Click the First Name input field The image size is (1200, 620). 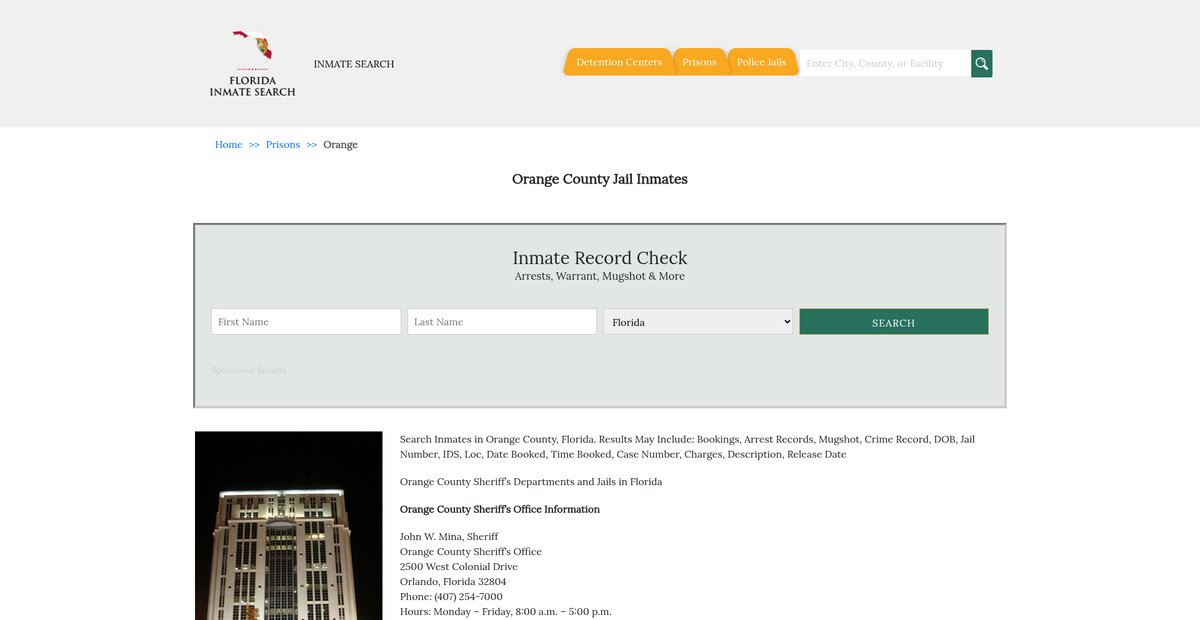point(306,321)
